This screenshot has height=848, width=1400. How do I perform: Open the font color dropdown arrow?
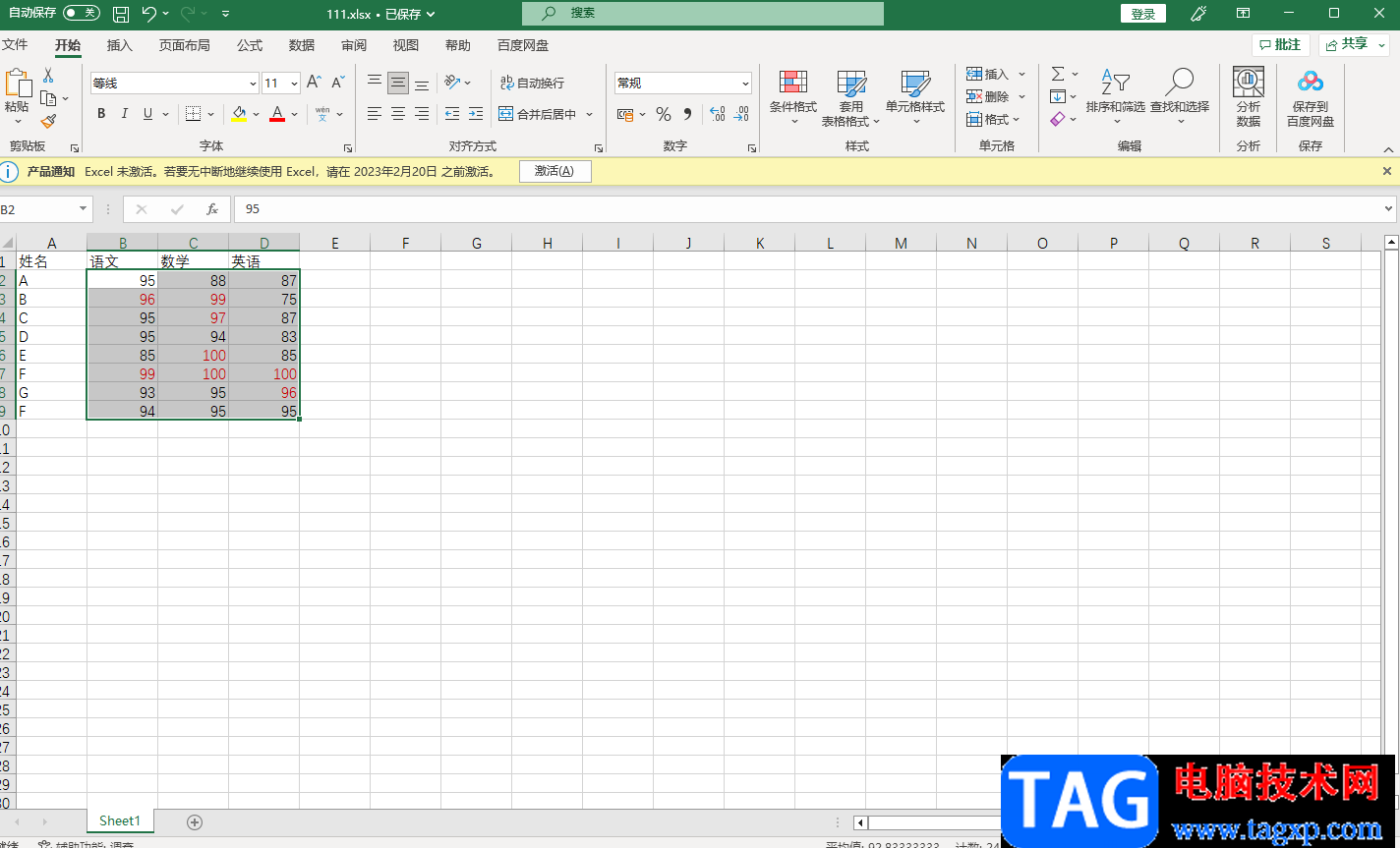coord(294,114)
